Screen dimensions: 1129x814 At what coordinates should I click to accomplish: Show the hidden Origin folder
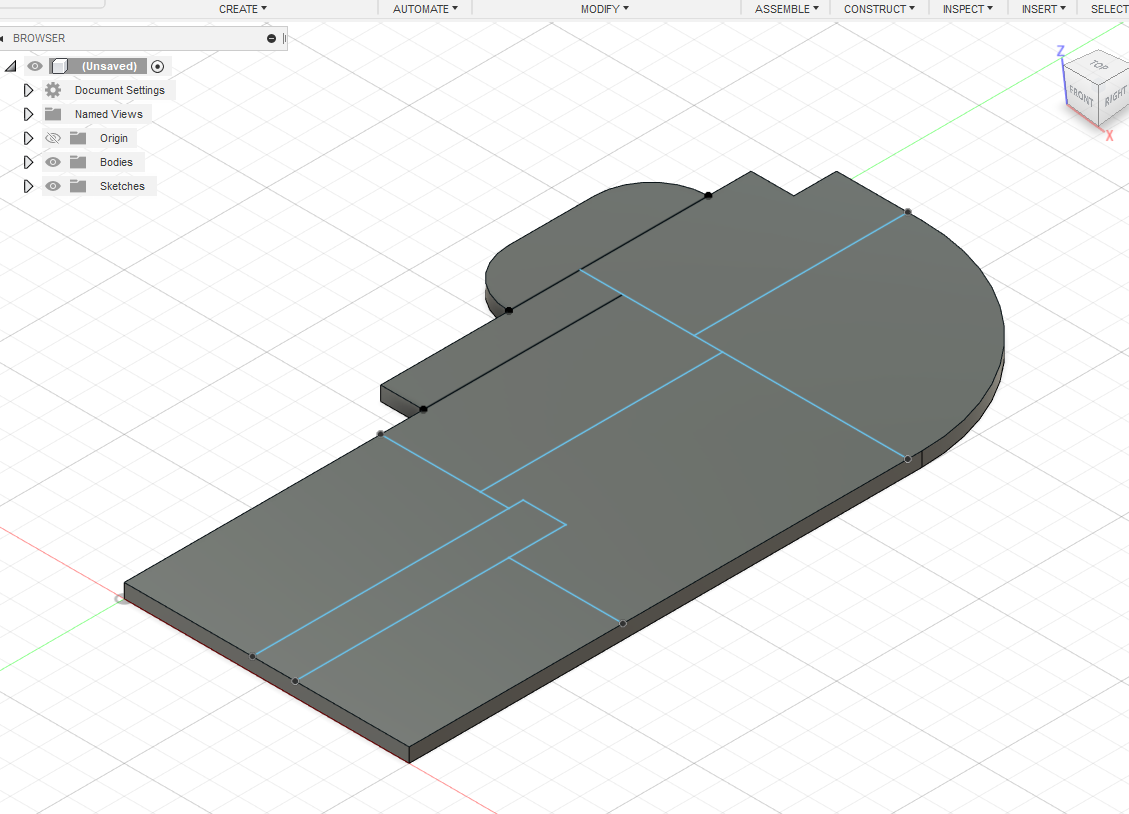click(53, 137)
